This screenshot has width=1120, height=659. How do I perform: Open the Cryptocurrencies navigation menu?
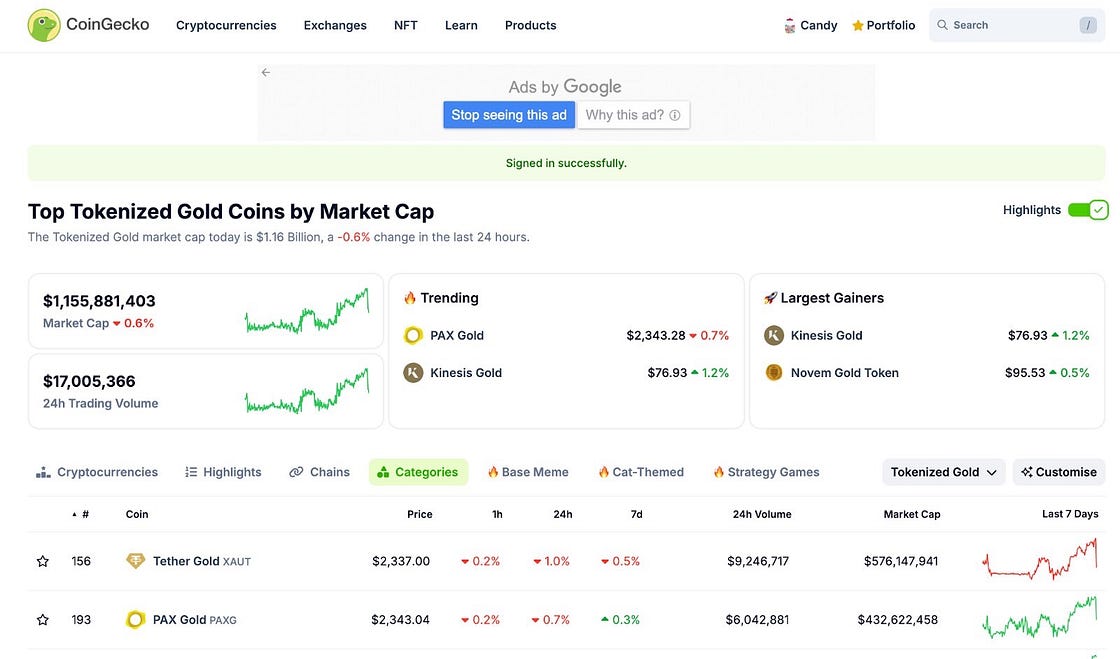[226, 25]
